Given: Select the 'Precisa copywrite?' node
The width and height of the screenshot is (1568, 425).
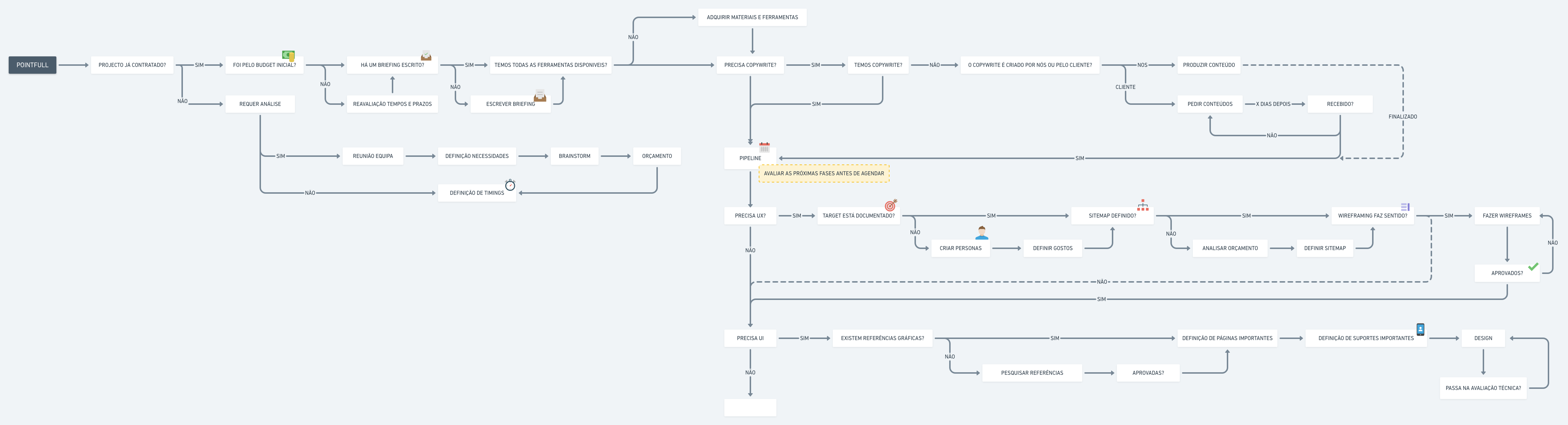Looking at the screenshot, I should 750,65.
